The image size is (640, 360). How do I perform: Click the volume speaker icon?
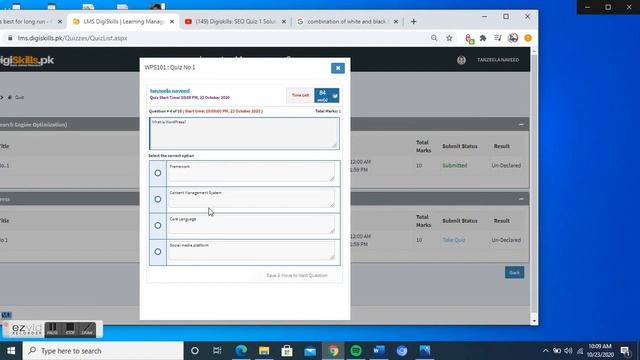[x=568, y=351]
